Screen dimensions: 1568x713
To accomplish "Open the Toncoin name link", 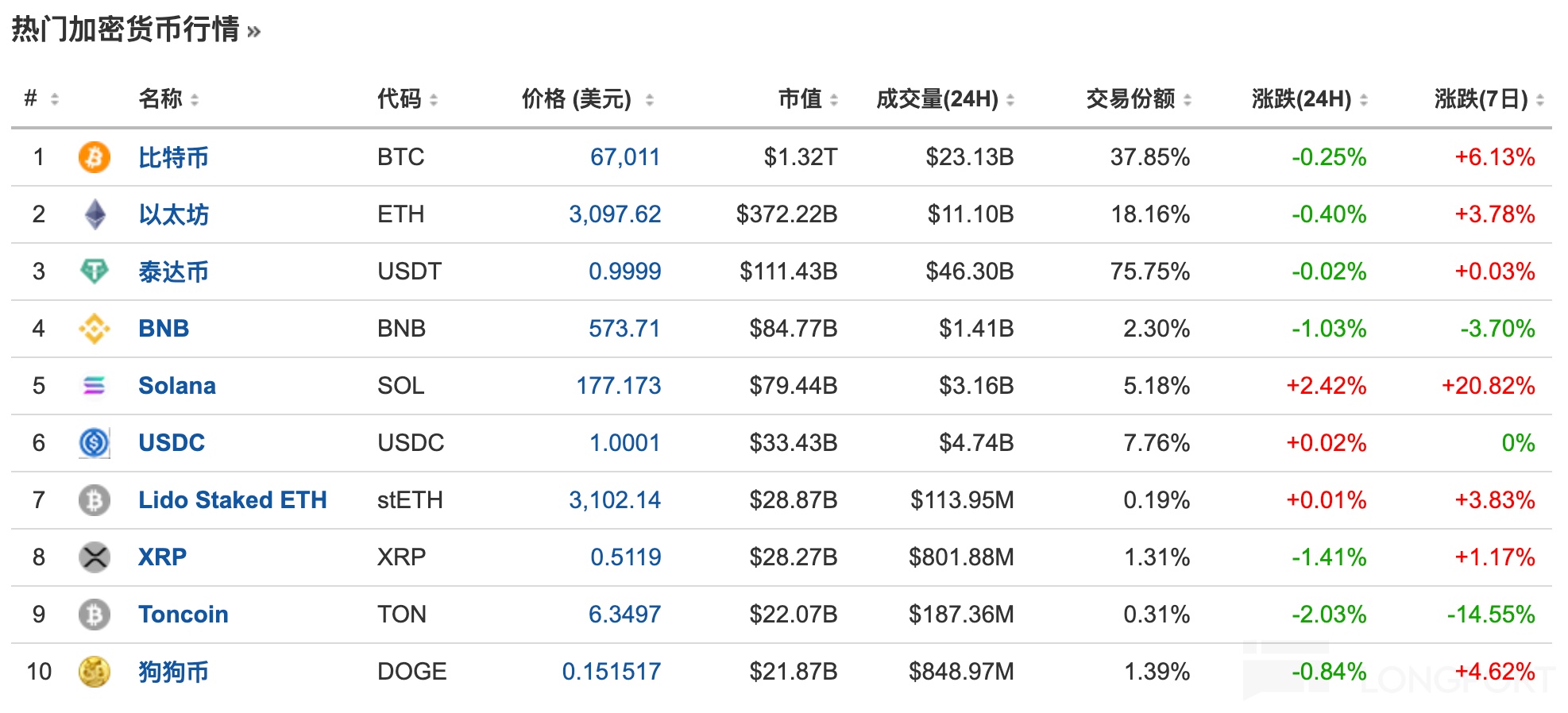I will [183, 615].
